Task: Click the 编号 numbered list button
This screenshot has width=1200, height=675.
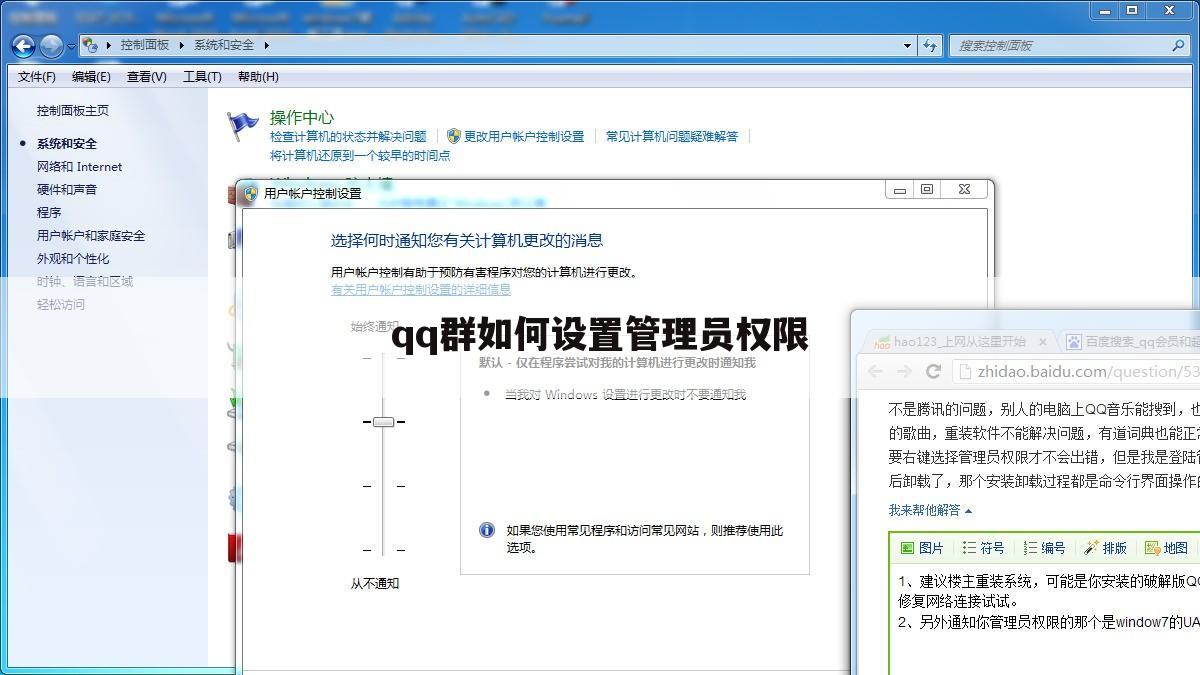Action: click(1045, 548)
